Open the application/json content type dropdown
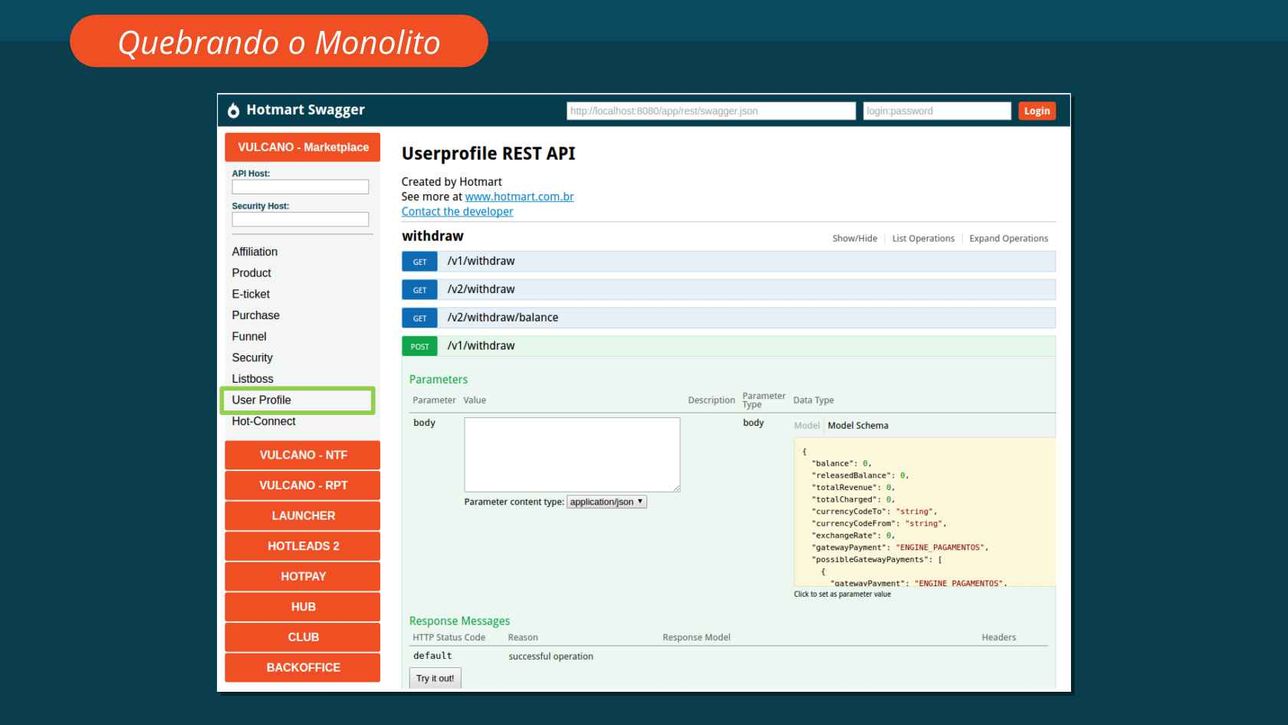The image size is (1288, 725). [607, 502]
